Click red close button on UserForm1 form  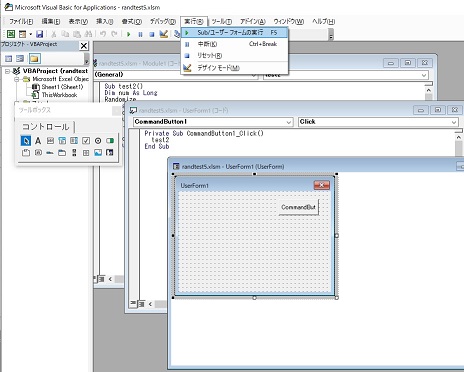point(322,185)
